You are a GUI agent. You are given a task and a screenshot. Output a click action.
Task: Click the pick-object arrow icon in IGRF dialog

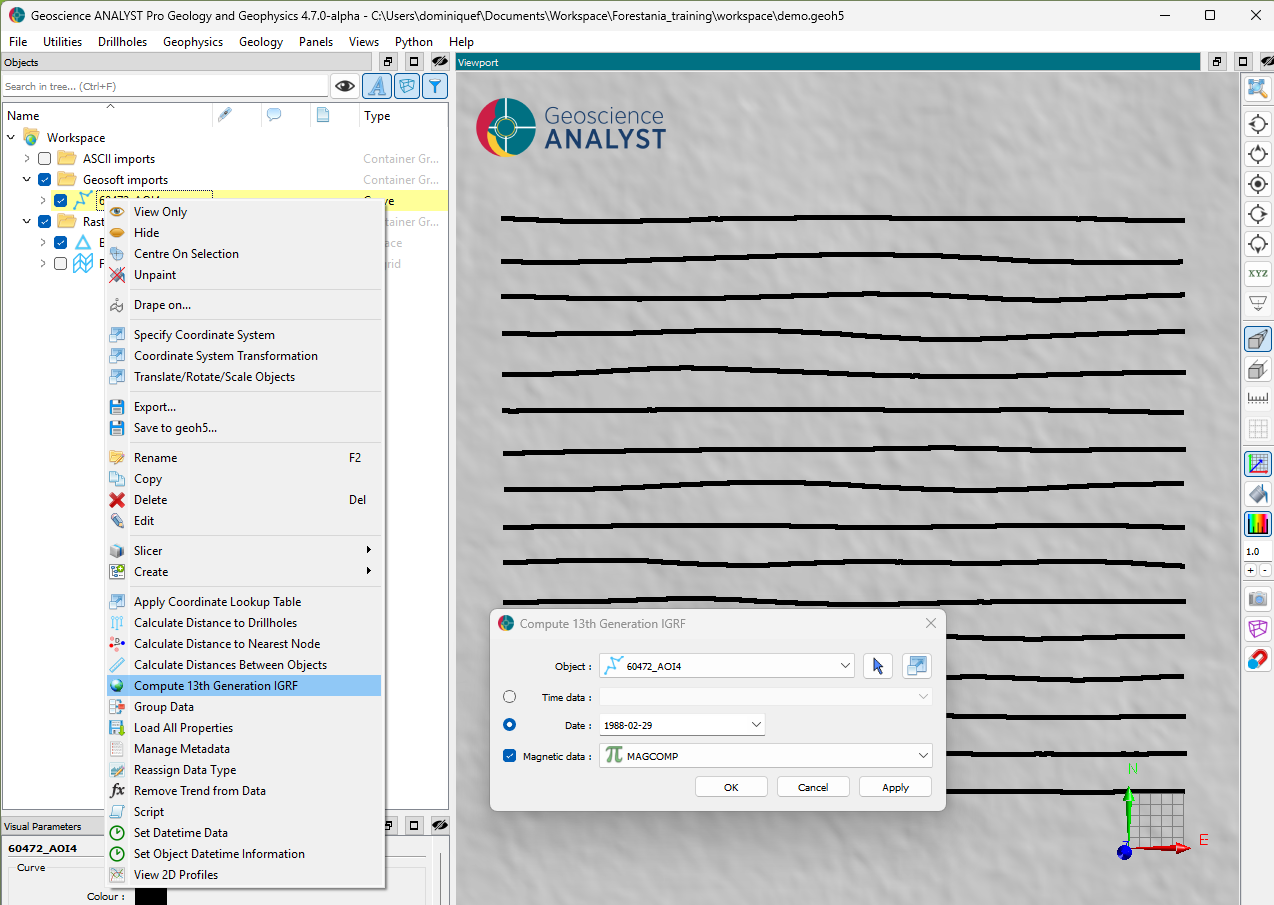877,666
